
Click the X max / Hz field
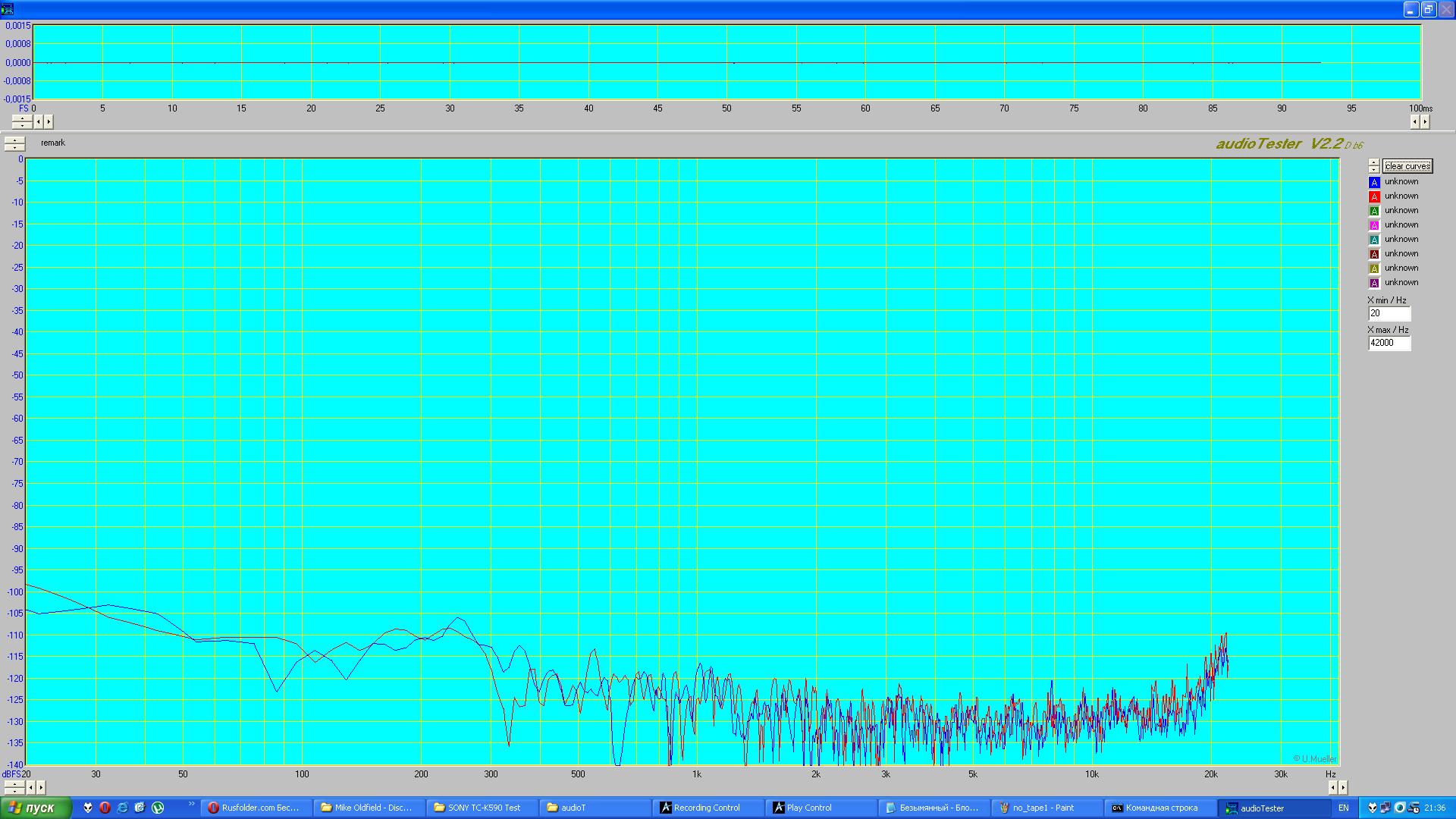click(1389, 343)
